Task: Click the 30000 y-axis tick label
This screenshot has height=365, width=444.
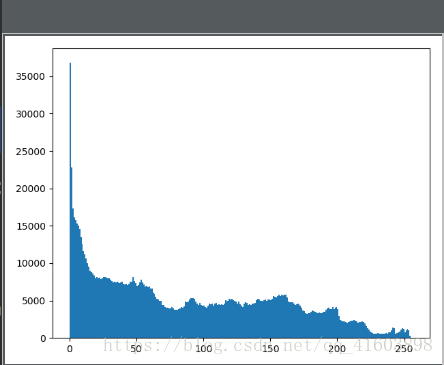Action: click(30, 114)
